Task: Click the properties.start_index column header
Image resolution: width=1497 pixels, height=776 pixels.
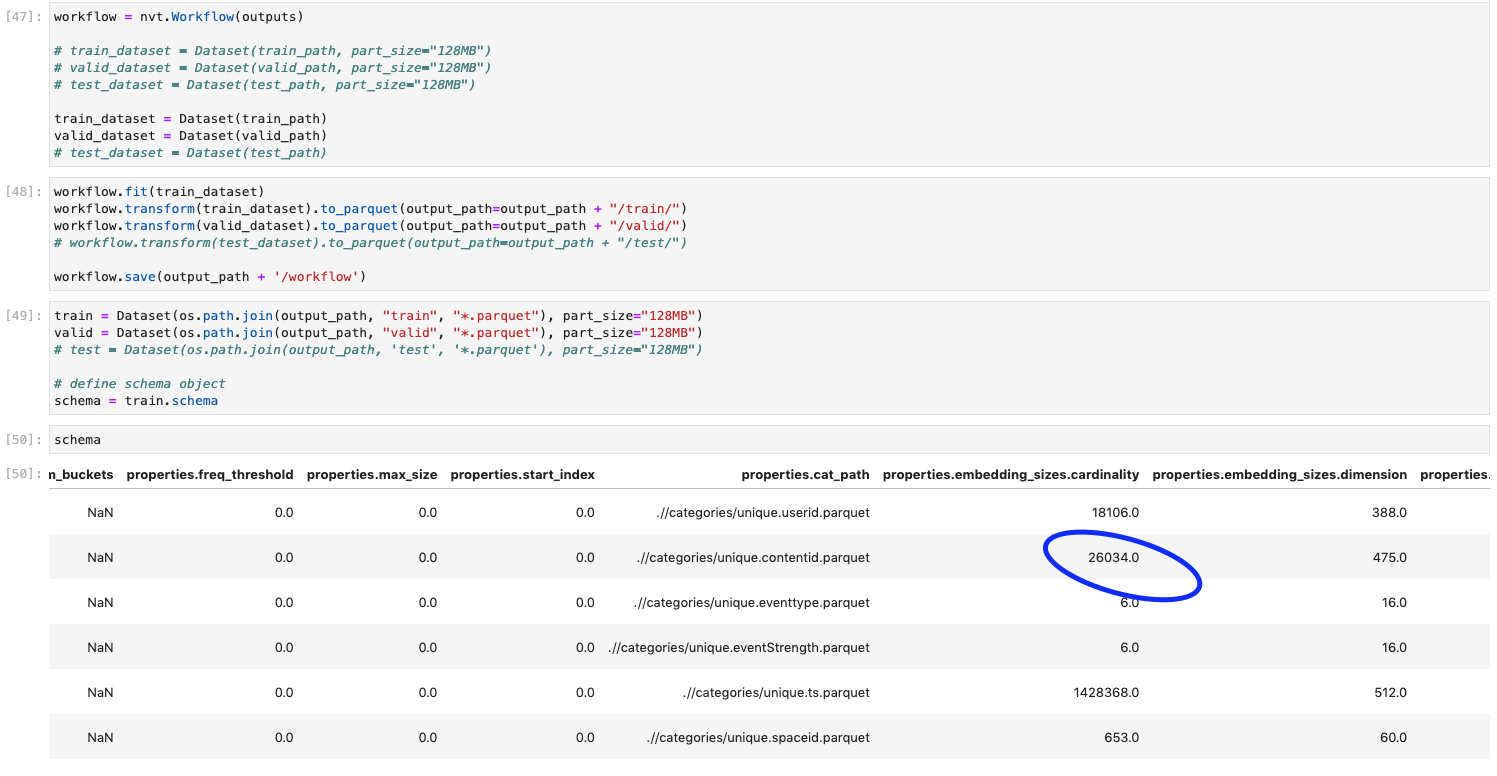Action: tap(525, 474)
